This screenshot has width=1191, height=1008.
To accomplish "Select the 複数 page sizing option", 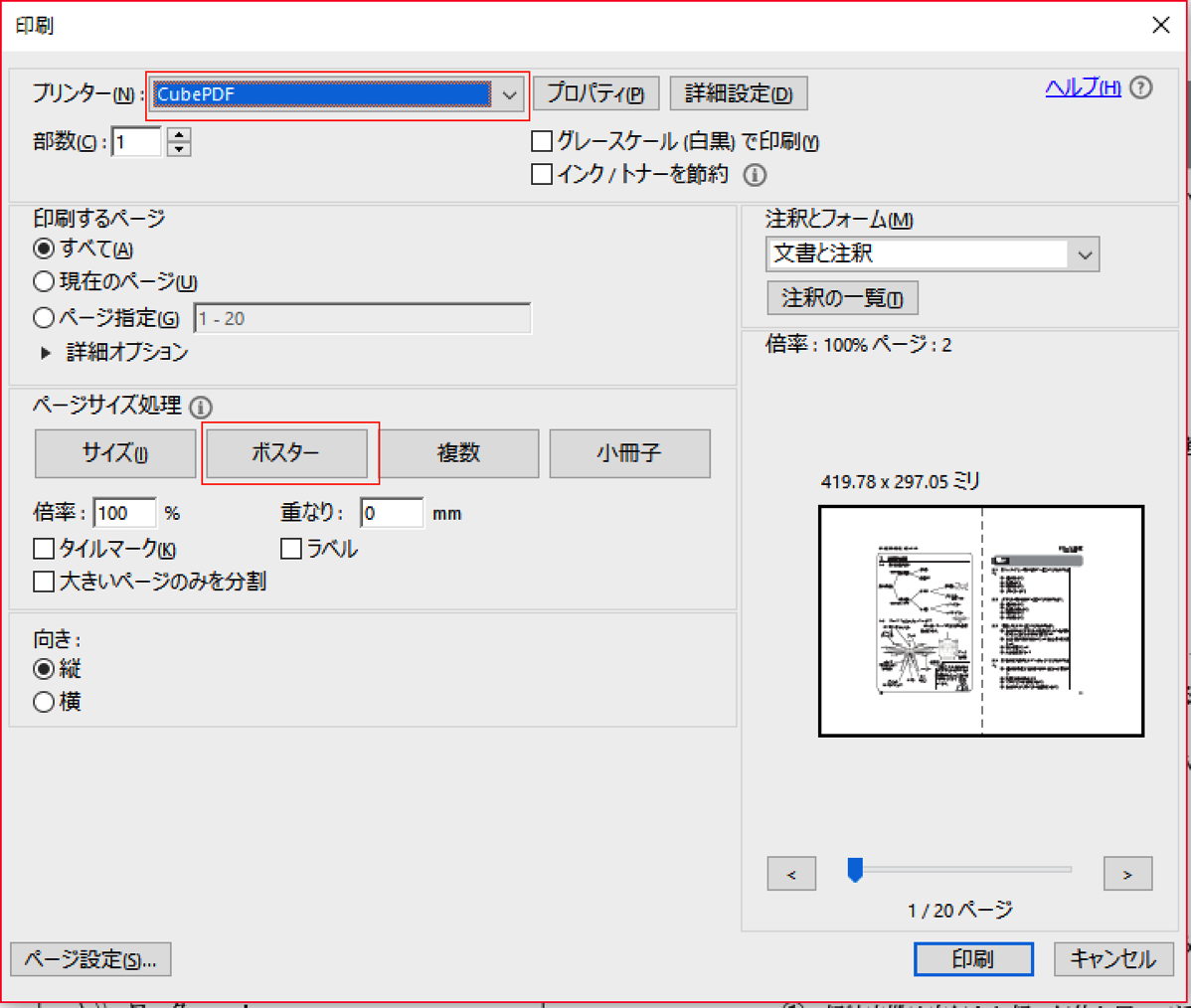I will 458,453.
